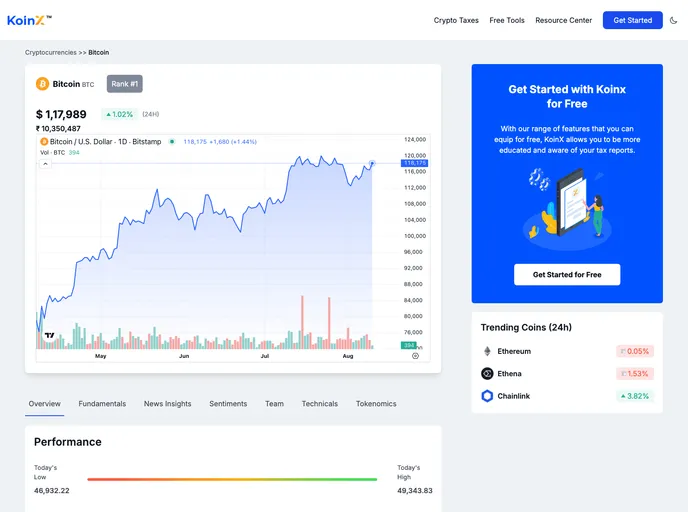Switch to the News Insights tab
This screenshot has height=512, width=688.
pyautogui.click(x=168, y=404)
